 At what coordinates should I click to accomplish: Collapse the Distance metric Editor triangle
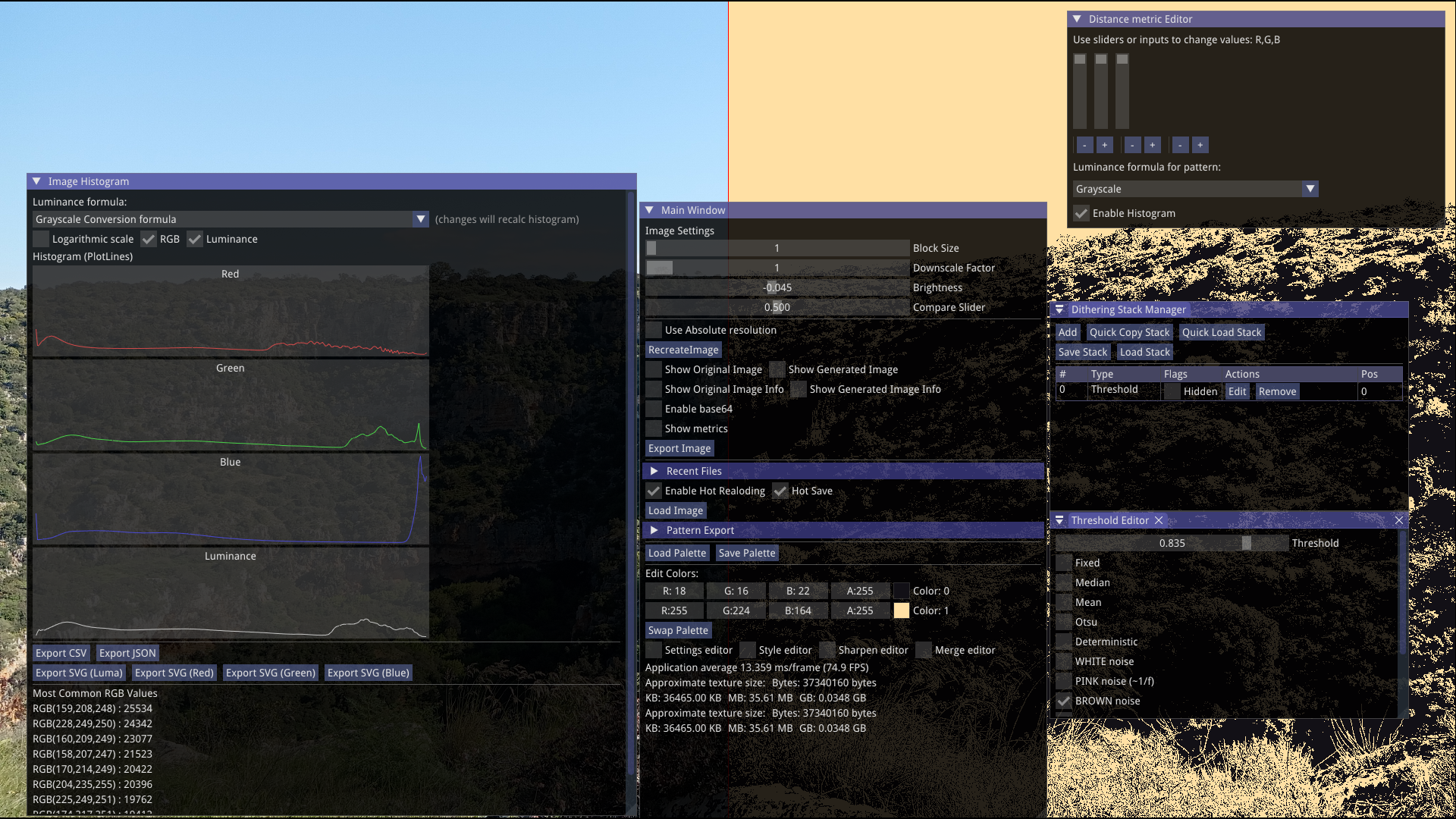[1077, 19]
